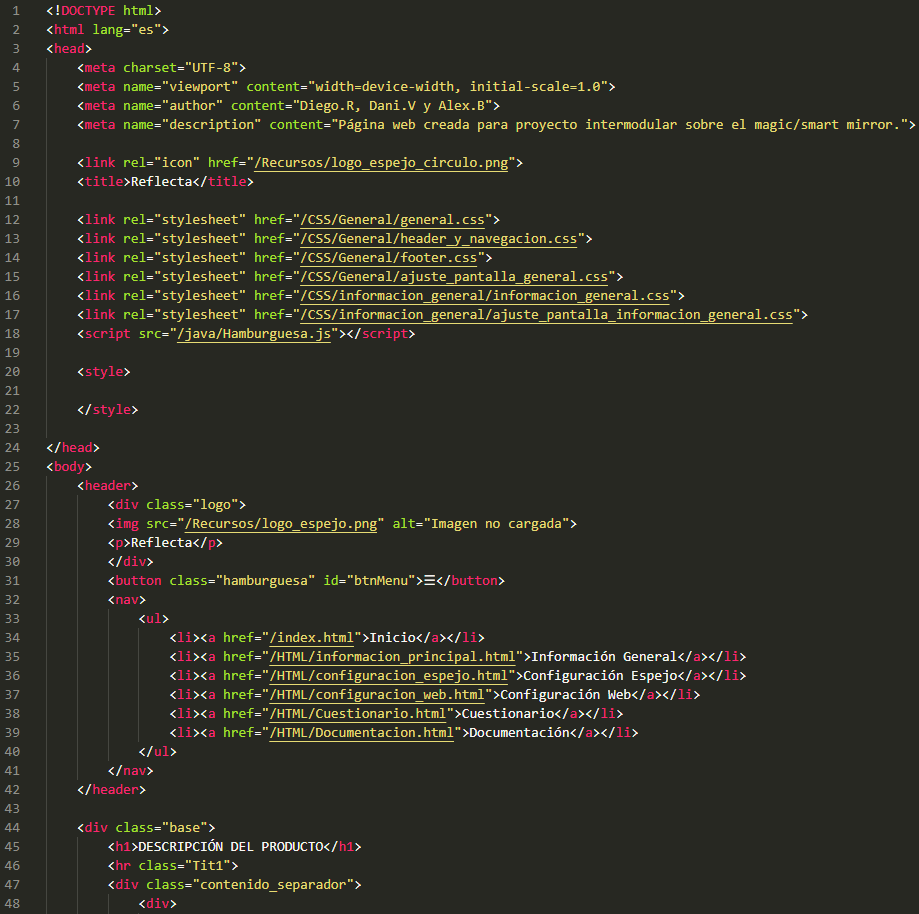Click the class "hamburguesa" value
Screen dimensions: 919x914
coord(266,581)
